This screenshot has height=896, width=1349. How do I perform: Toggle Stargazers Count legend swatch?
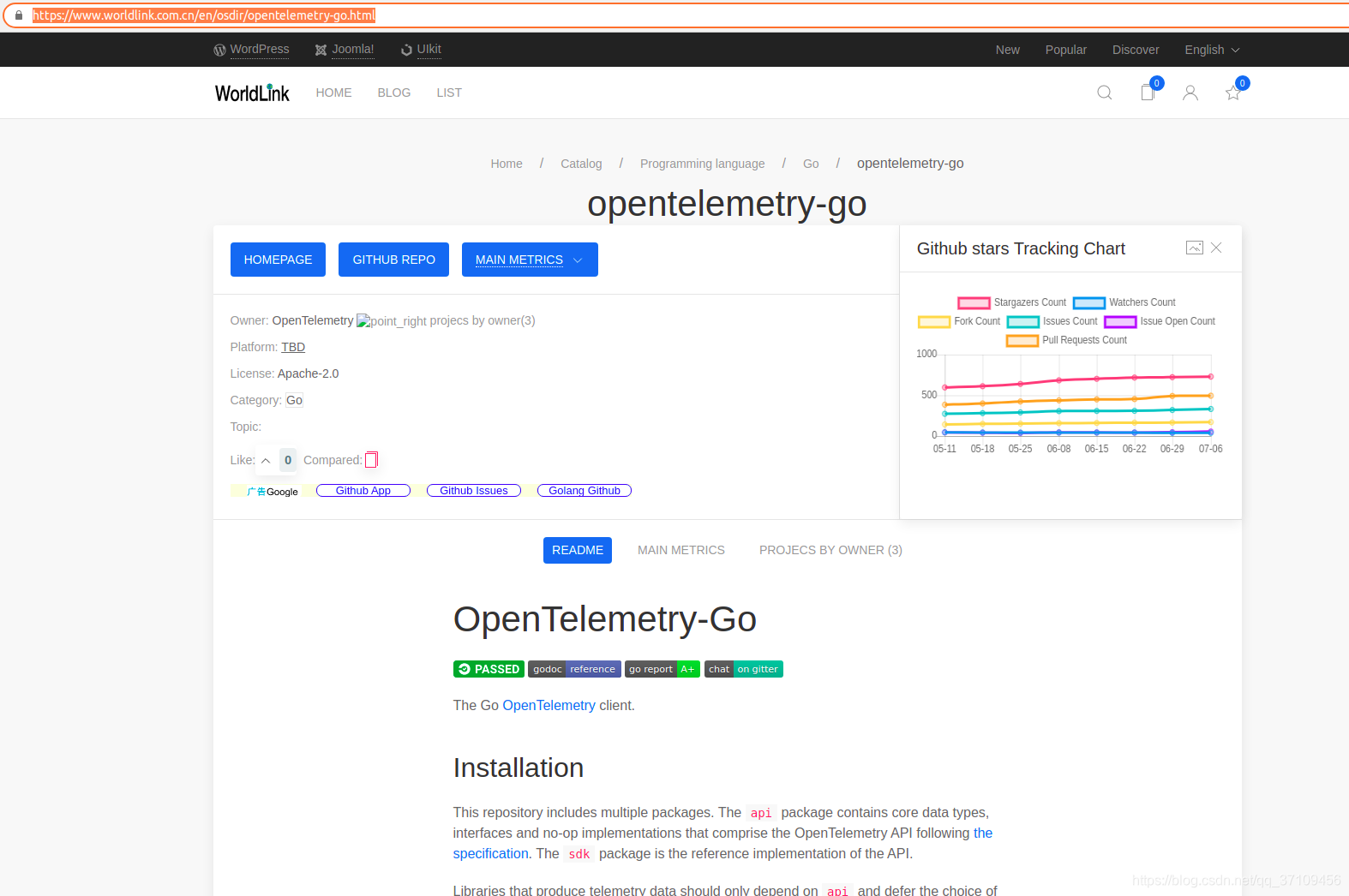(x=974, y=302)
